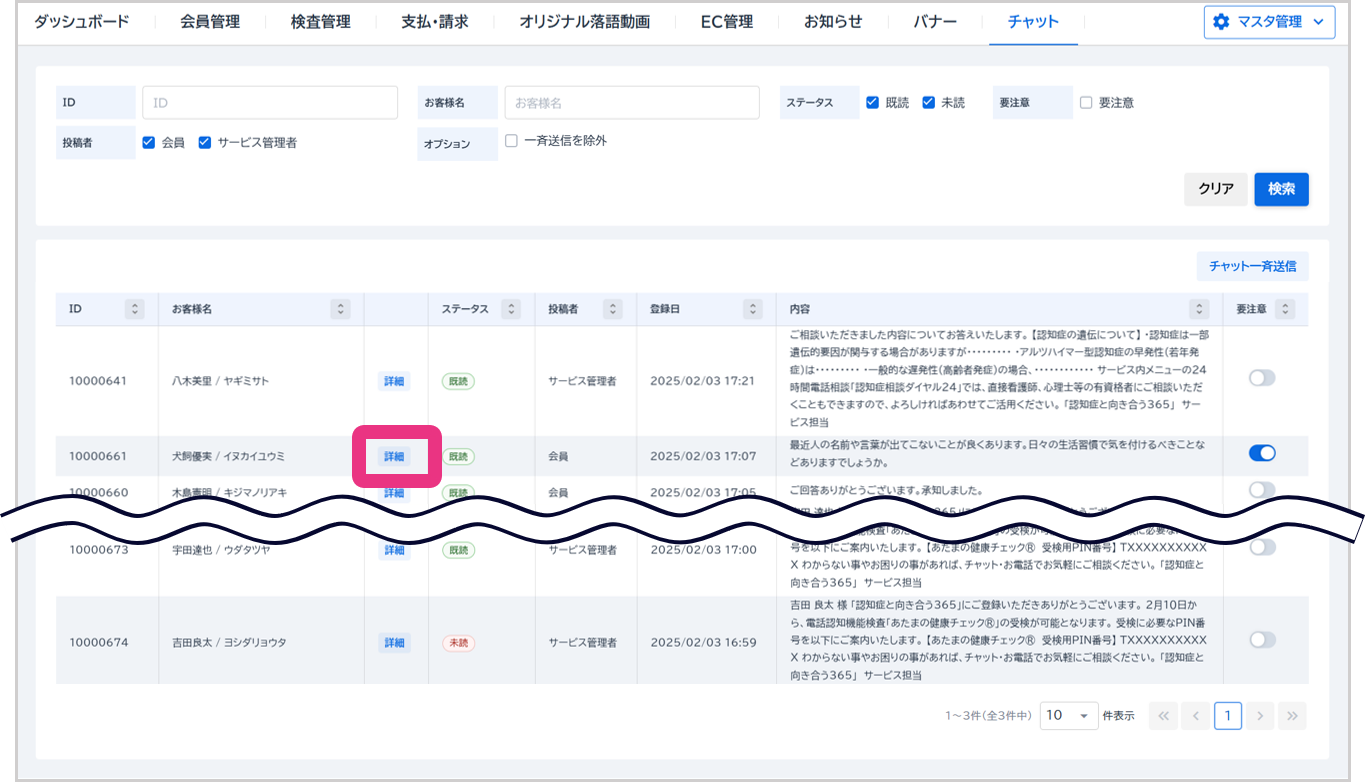This screenshot has width=1366, height=782.
Task: Open the マスタ管理 dropdown menu
Action: pyautogui.click(x=1269, y=22)
